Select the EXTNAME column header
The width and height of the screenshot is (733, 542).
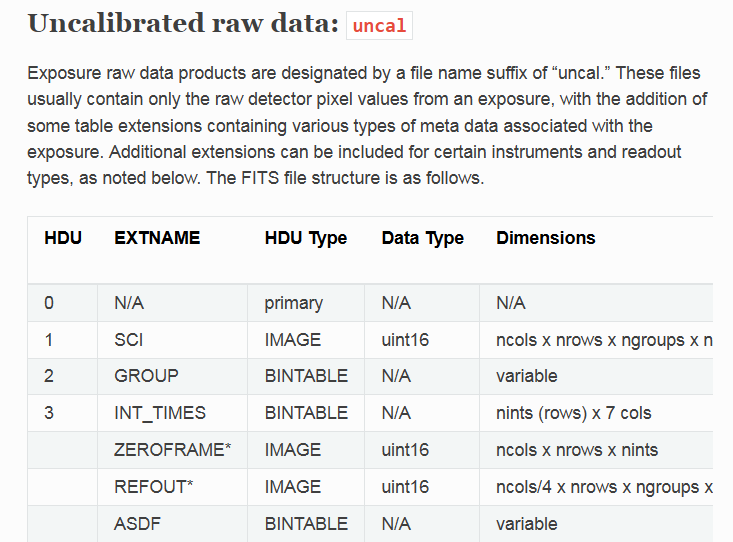(x=157, y=238)
